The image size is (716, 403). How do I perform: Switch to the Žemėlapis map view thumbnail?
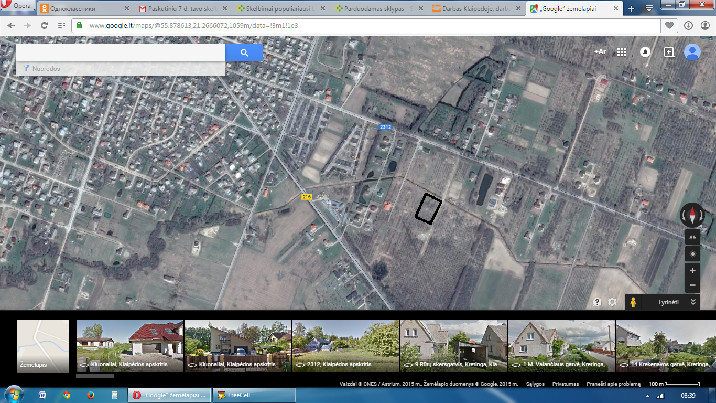click(x=43, y=346)
